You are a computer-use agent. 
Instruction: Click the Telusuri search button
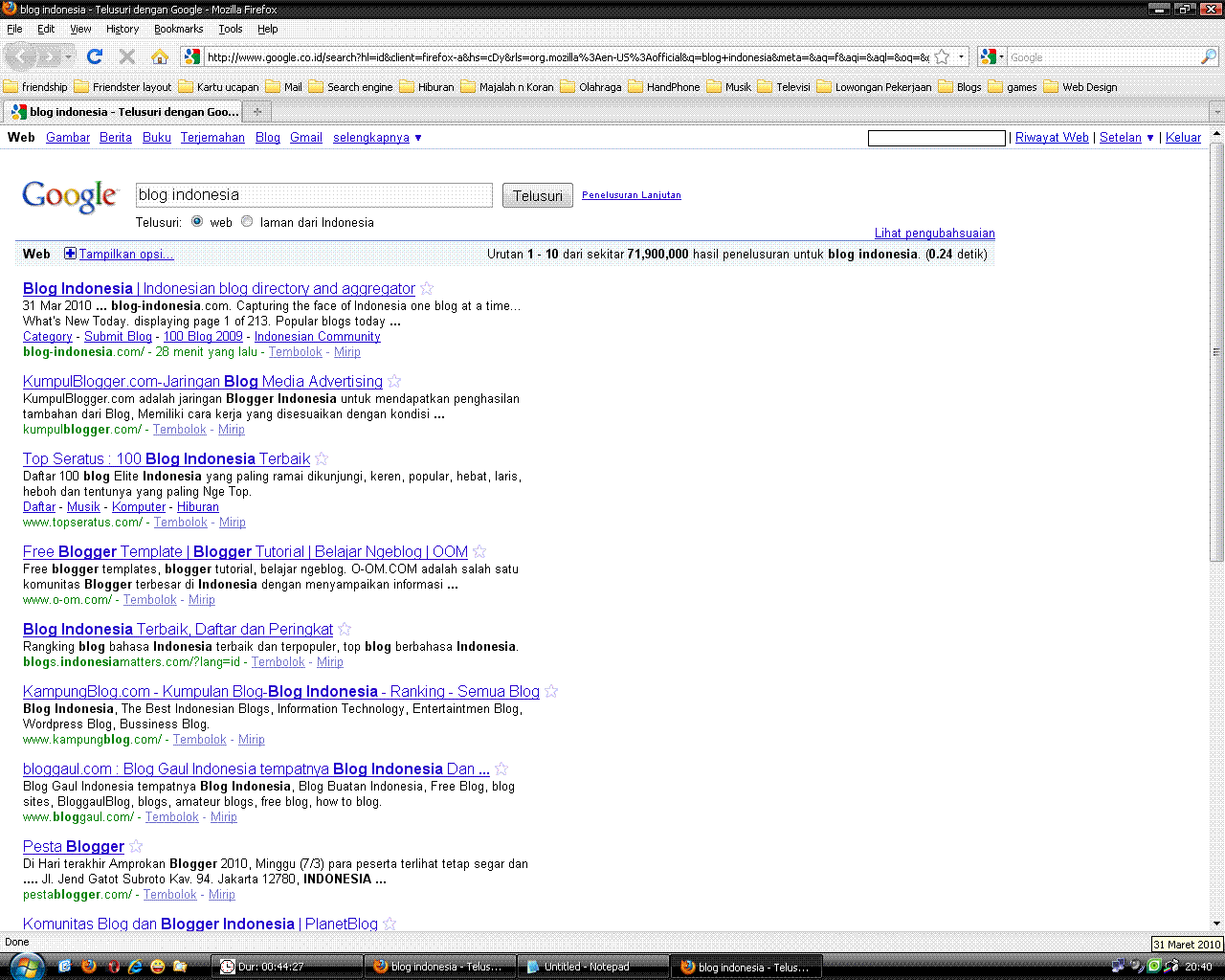pyautogui.click(x=538, y=195)
